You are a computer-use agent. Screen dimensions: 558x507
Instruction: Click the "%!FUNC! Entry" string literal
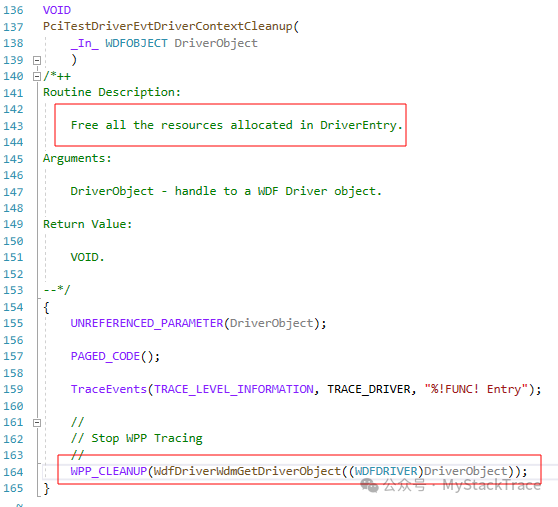476,389
